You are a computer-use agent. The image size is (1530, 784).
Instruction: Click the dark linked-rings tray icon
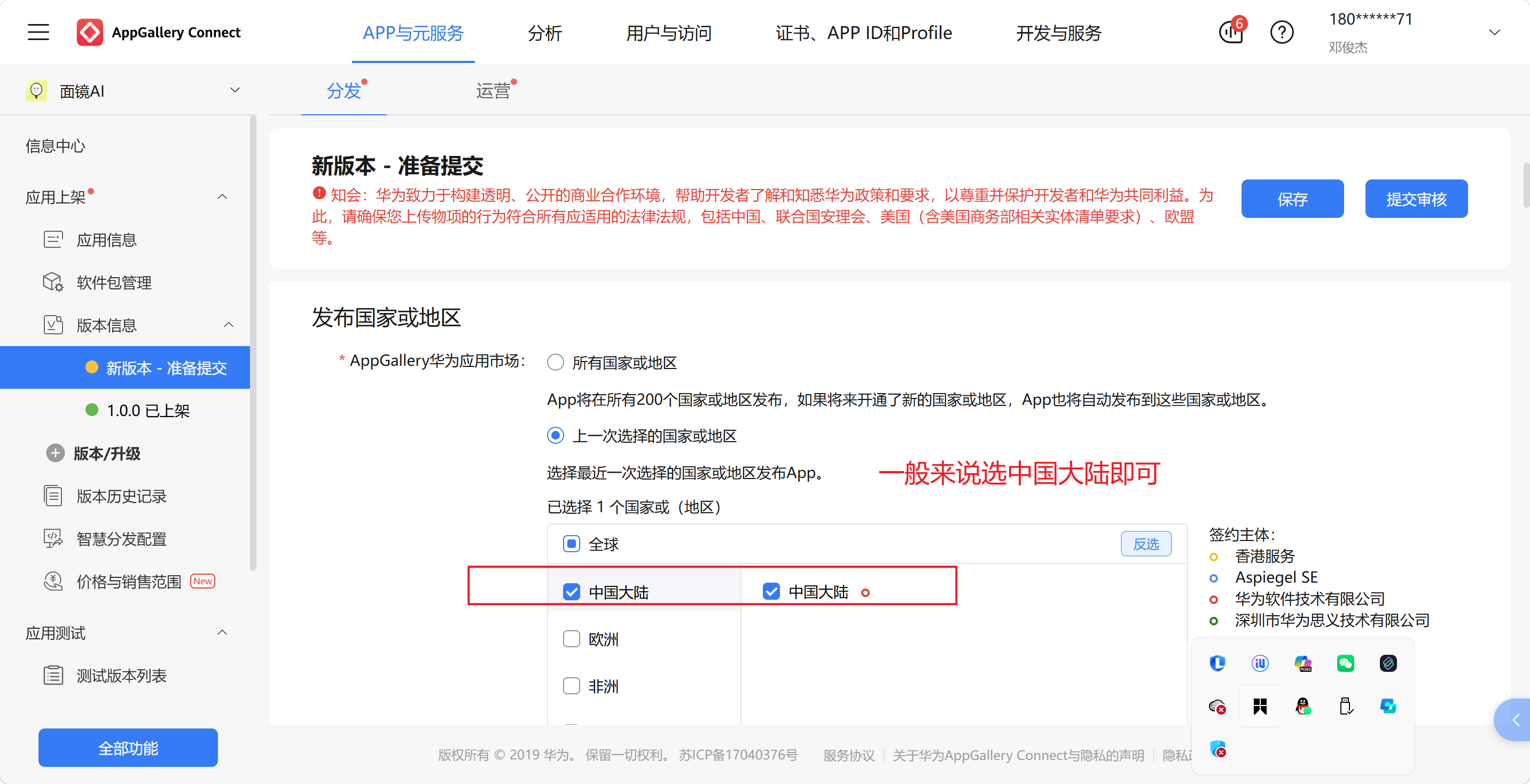pos(1388,663)
